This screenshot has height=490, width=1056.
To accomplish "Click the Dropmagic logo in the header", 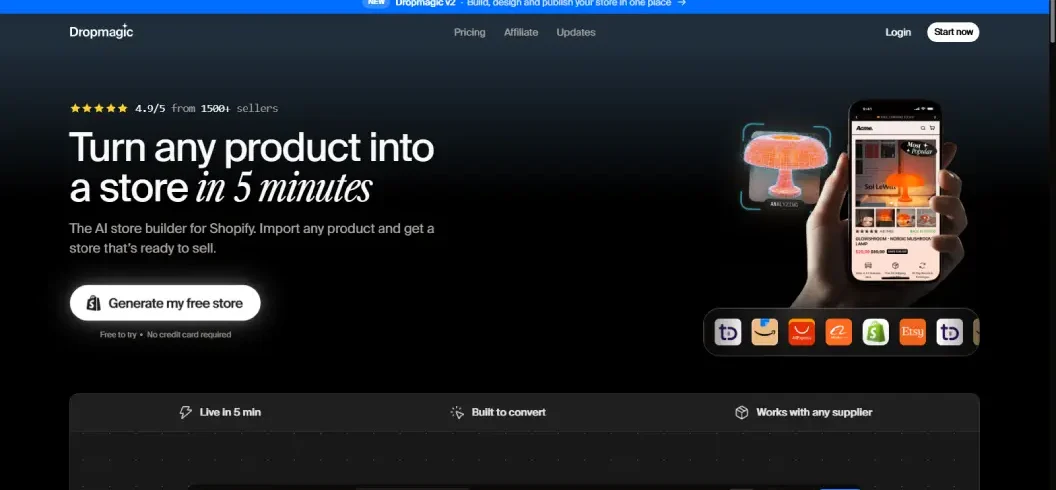I will click(x=101, y=31).
